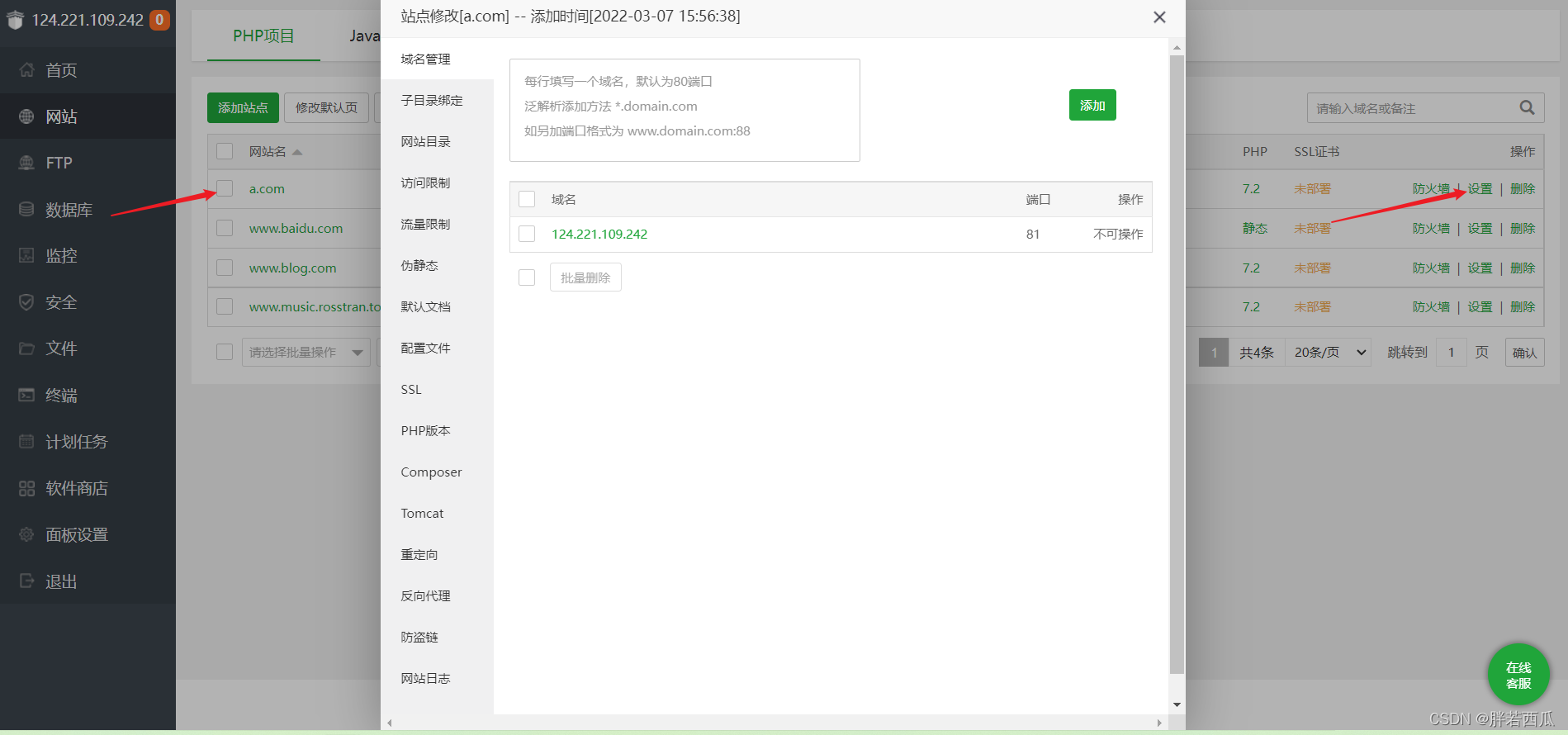1568x735 pixels.
Task: Toggle select-all checkbox in 域名 header
Action: pos(527,199)
